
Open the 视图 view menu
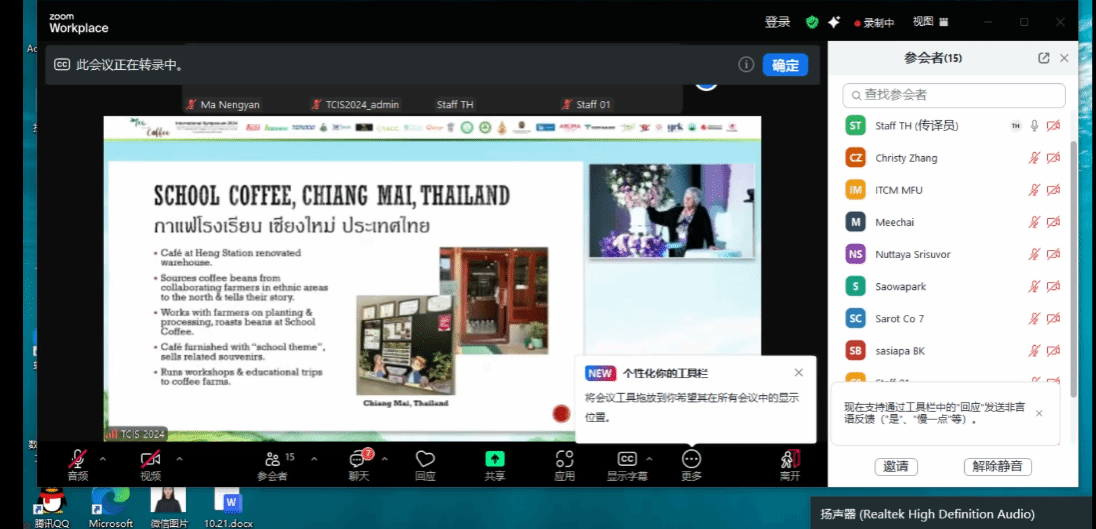coord(929,22)
